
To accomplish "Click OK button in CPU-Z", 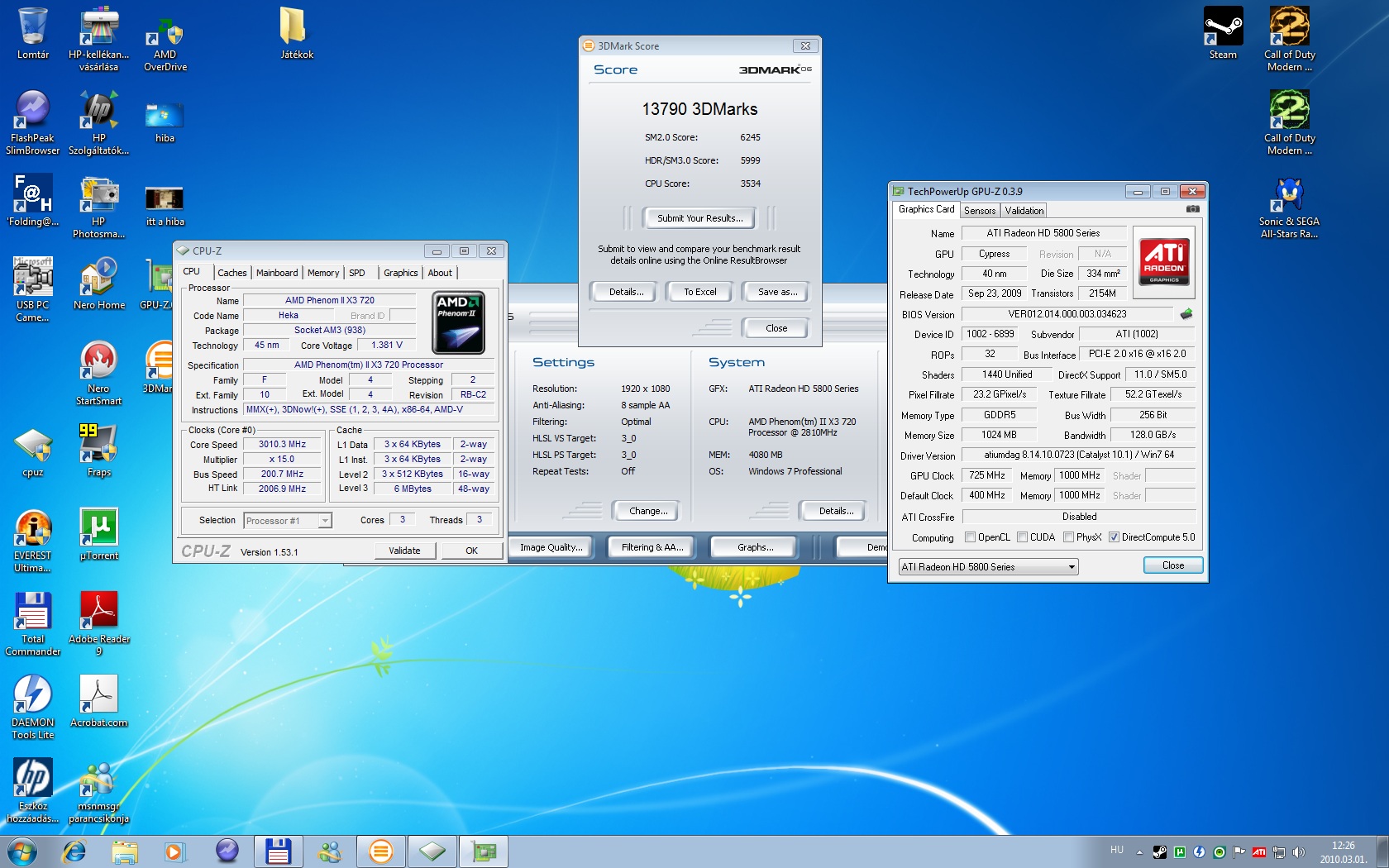I will (x=471, y=551).
